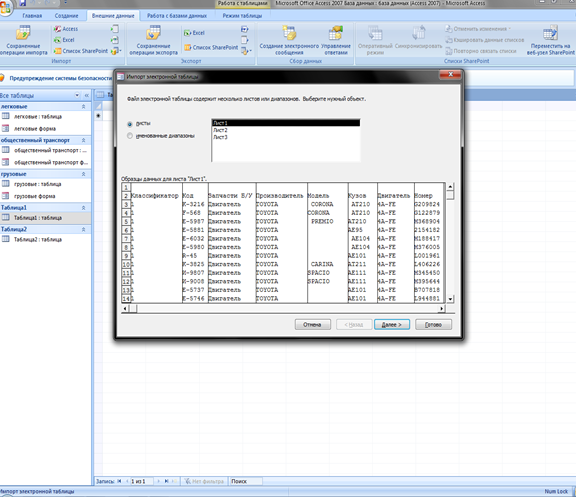Open the 'Внешние данные' ribbon tab
Screen dimensions: 576x497
point(113,16)
